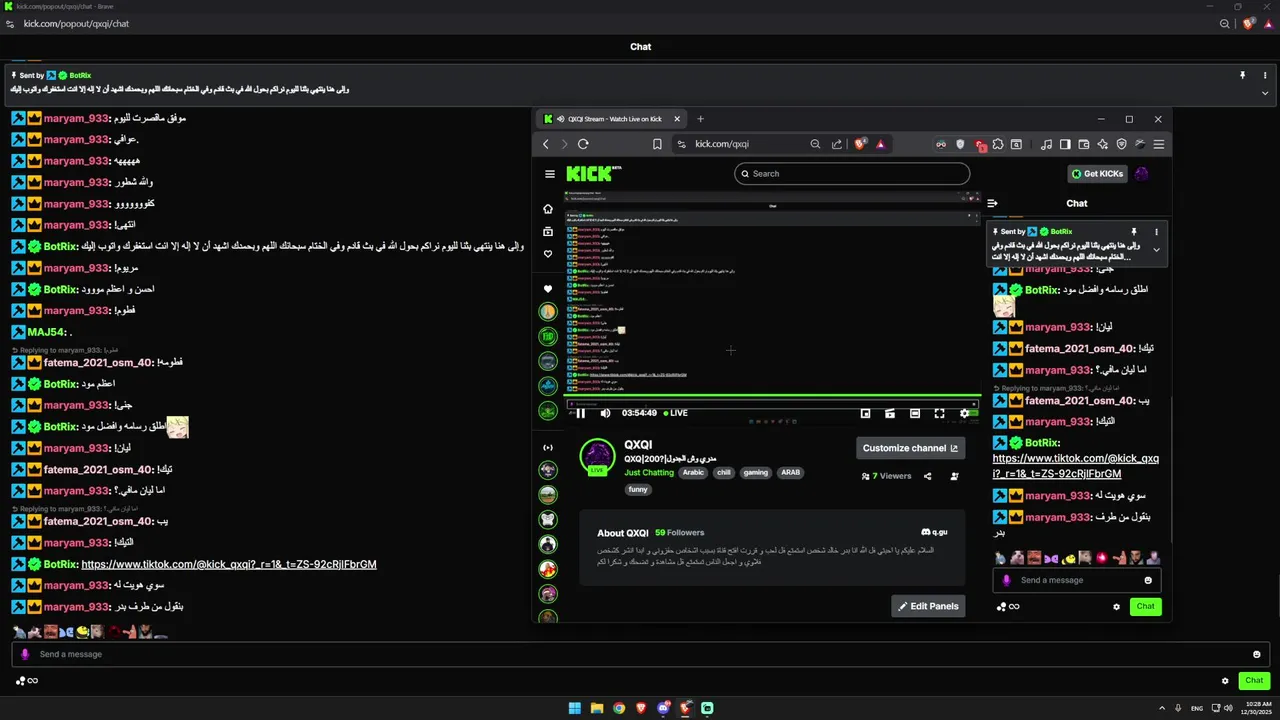The height and width of the screenshot is (720, 1280).
Task: Open video player settings gear
Action: click(964, 413)
